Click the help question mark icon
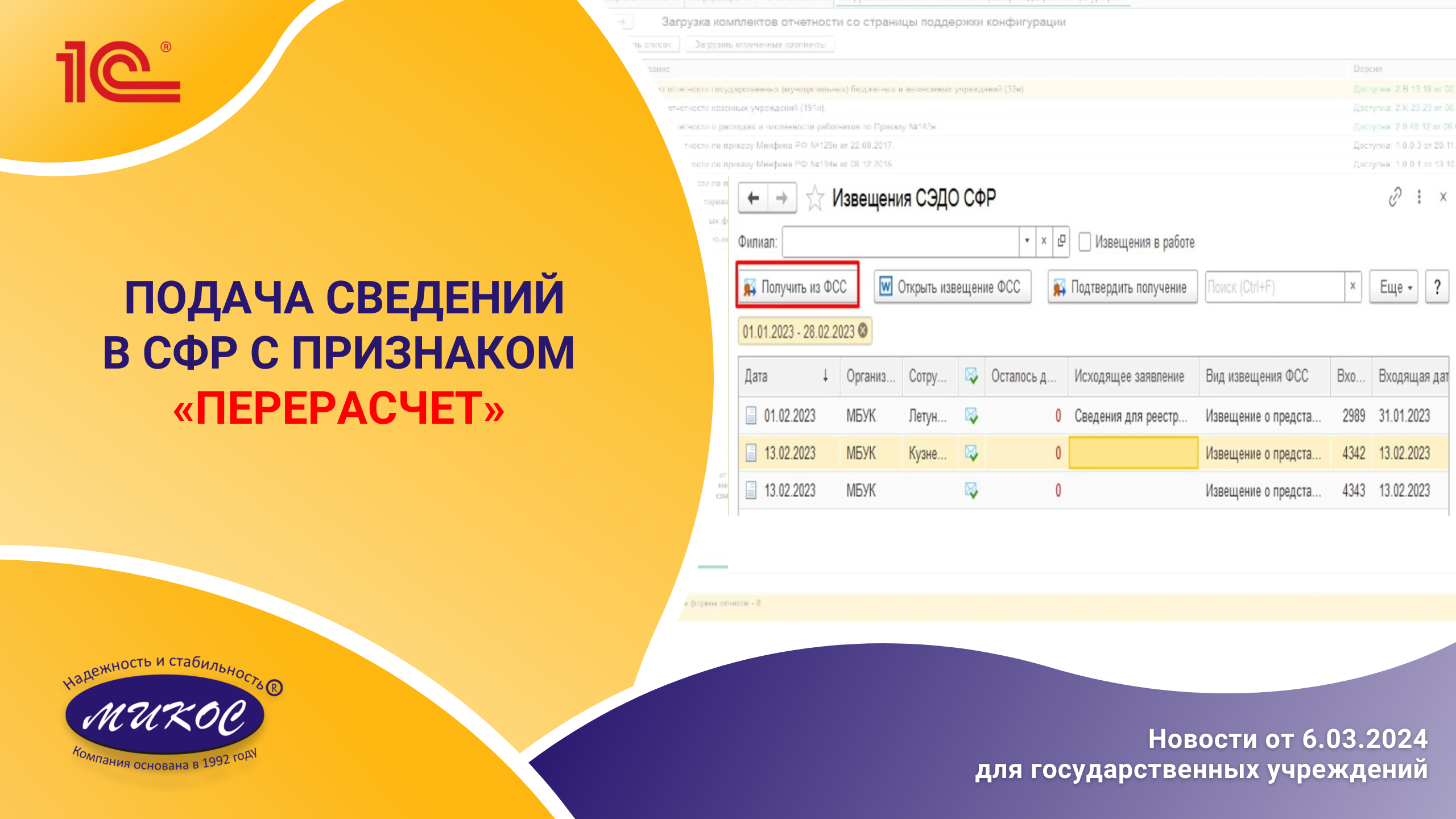Viewport: 1456px width, 819px height. tap(1437, 288)
